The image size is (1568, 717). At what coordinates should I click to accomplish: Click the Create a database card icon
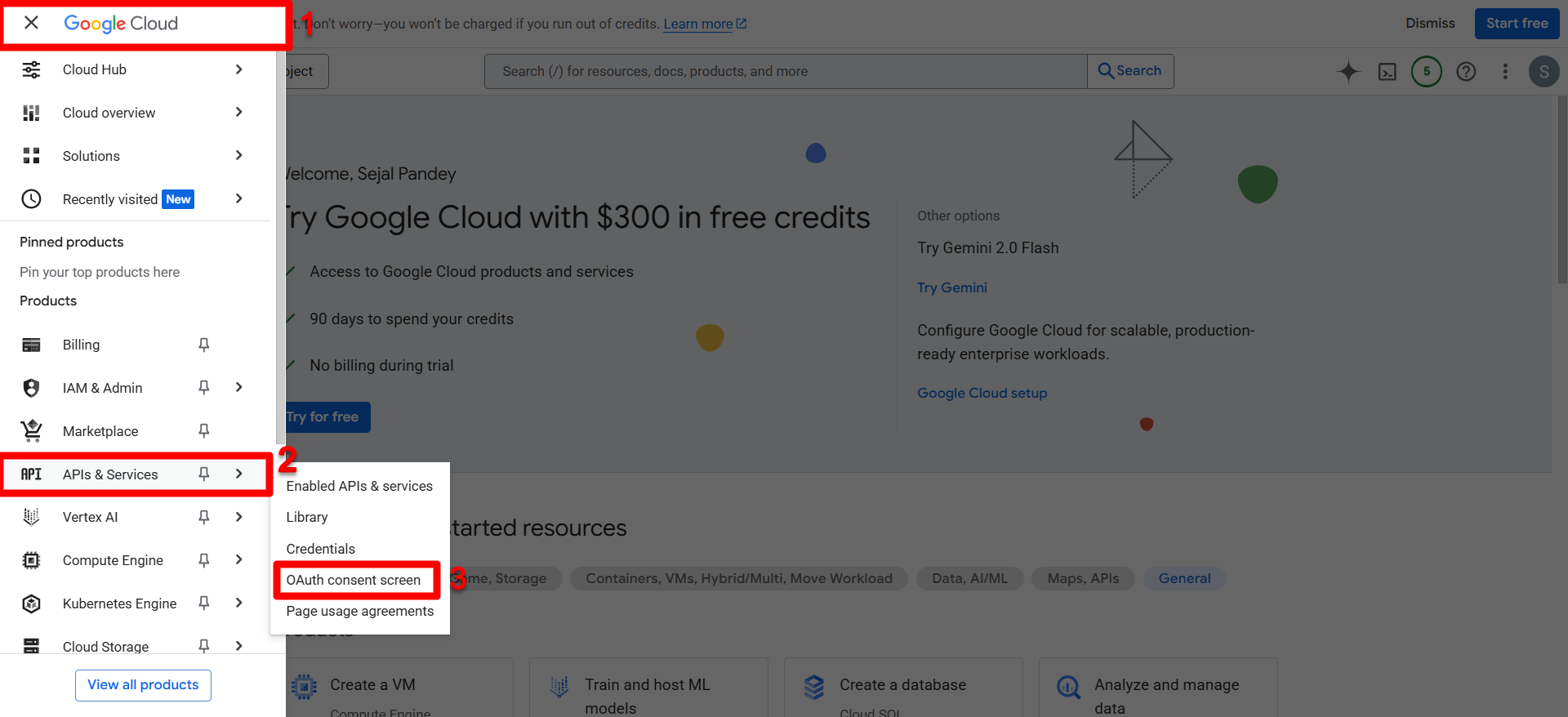point(813,687)
